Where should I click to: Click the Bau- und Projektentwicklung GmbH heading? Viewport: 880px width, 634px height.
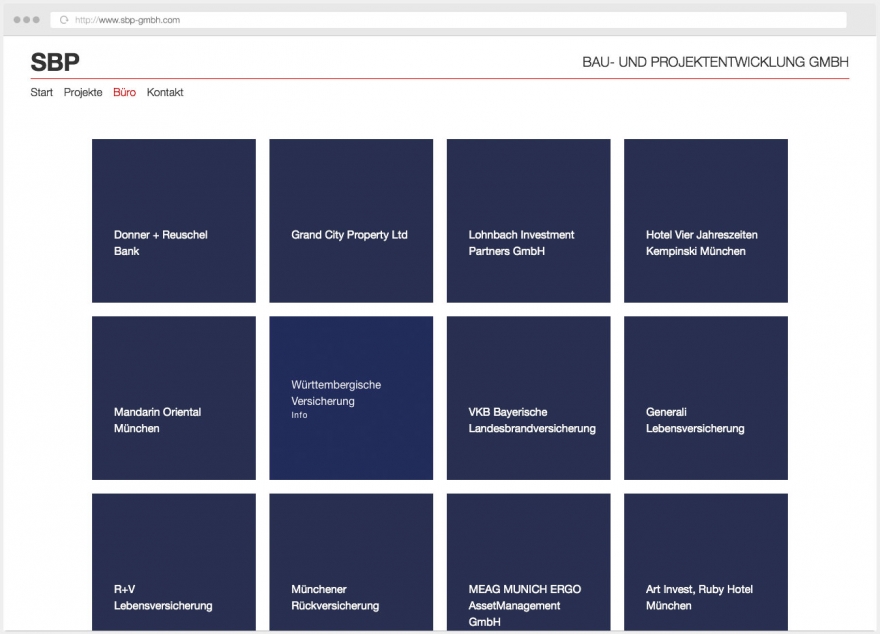click(x=716, y=62)
